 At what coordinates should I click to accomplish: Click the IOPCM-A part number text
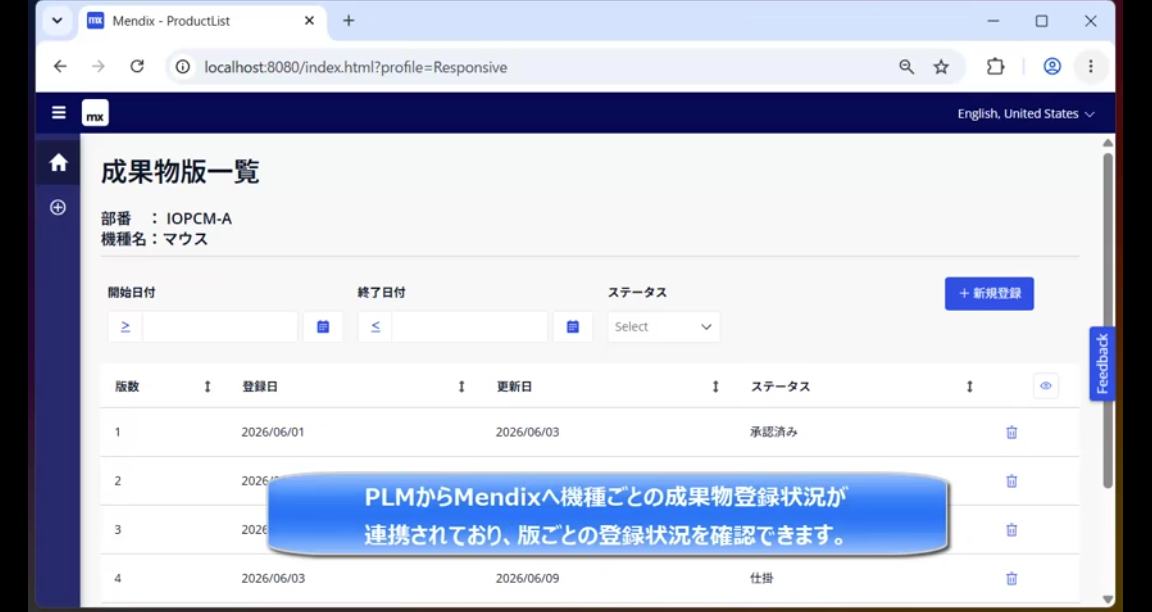click(199, 219)
